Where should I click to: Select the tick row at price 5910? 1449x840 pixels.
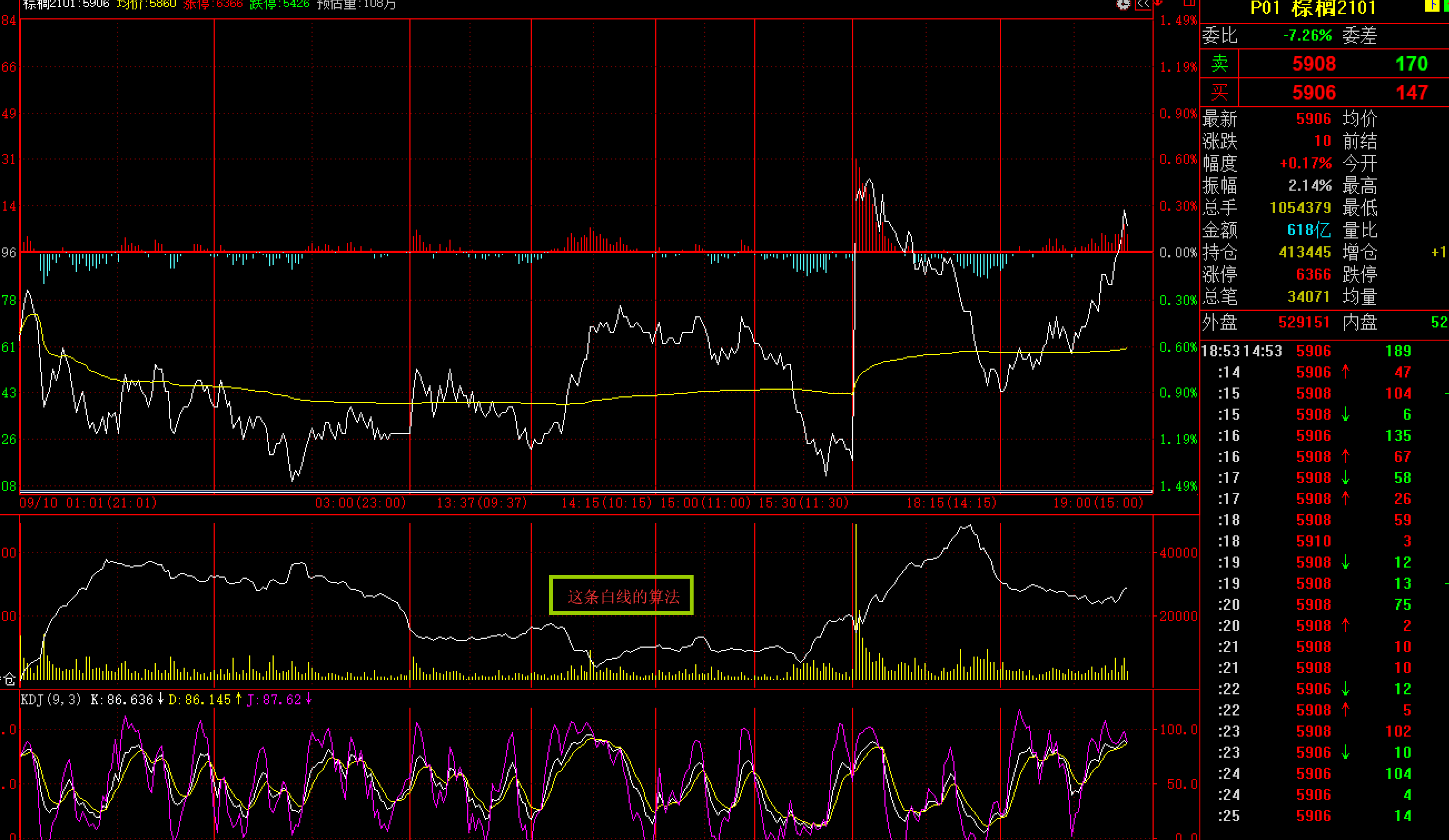pos(1325,541)
